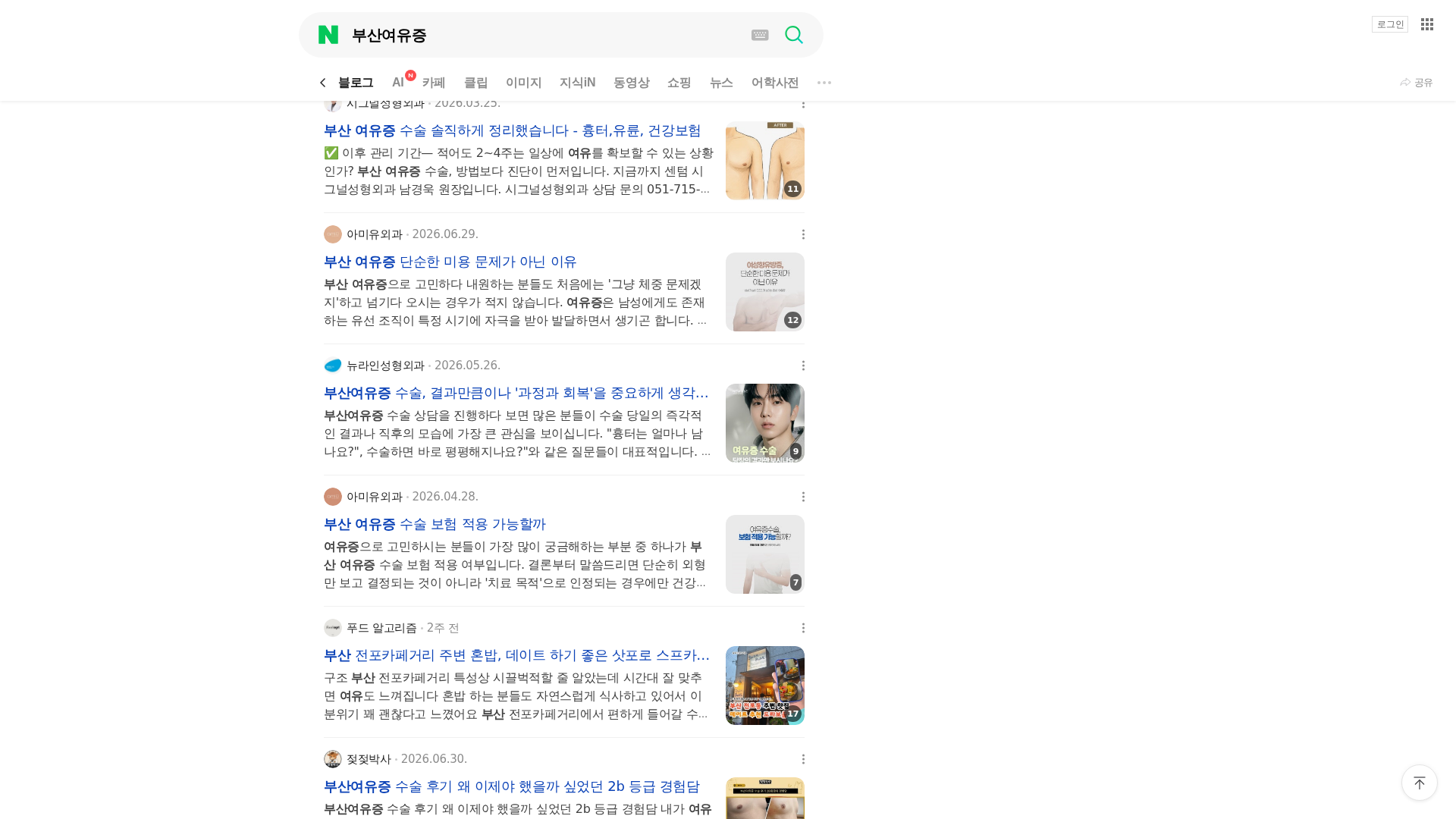Switch to the 블로그 tab

[x=356, y=83]
